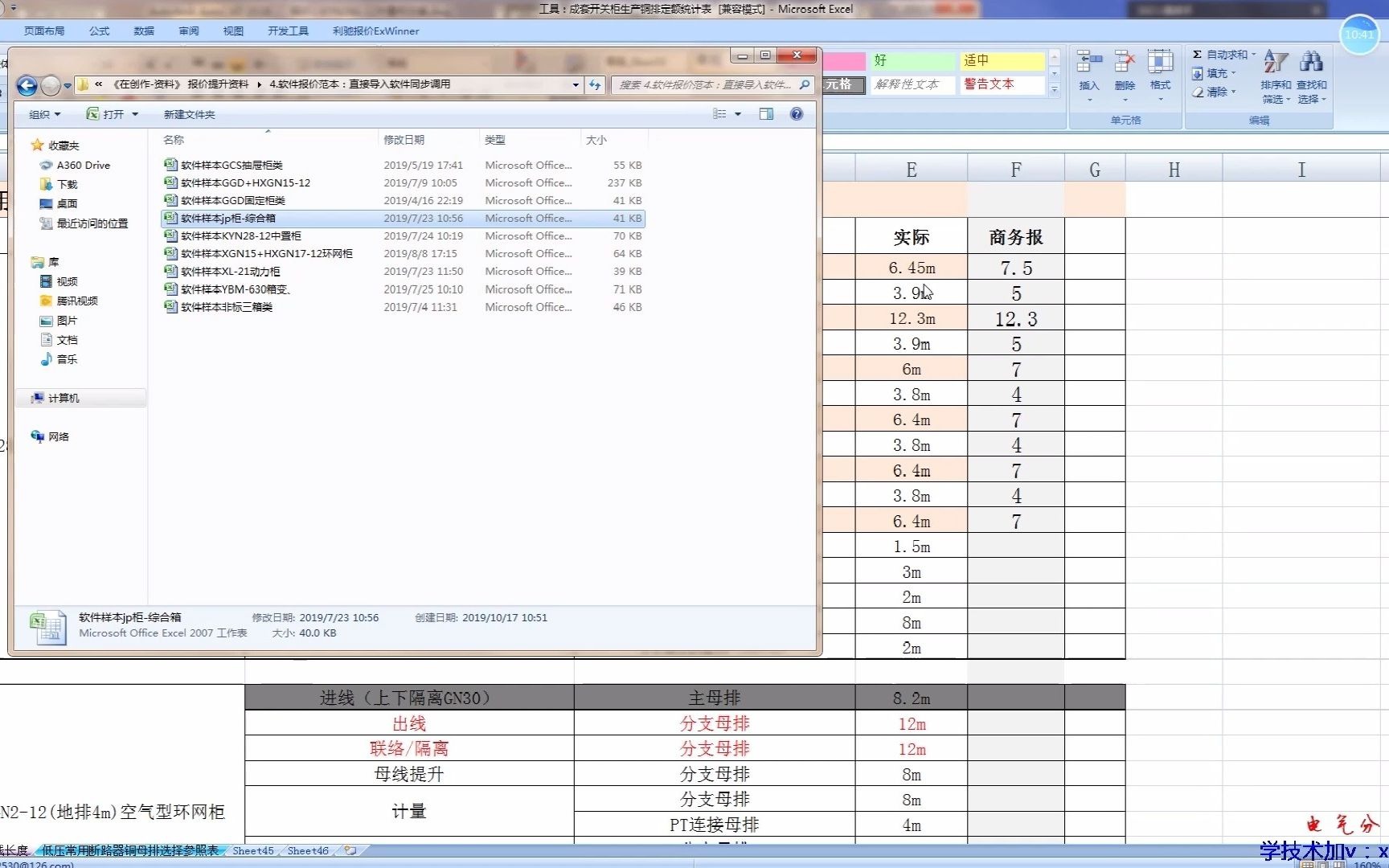Switch to Sheet46 worksheet tab

click(308, 850)
